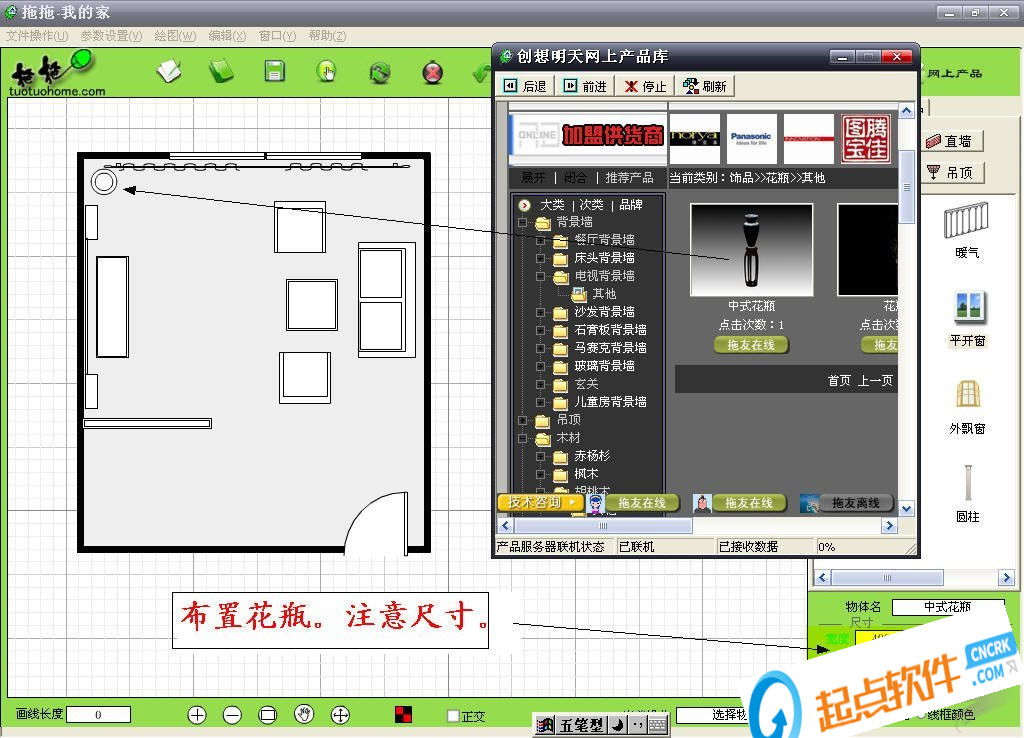
Task: Expand the 石膏板背景墙 tree node
Action: pyautogui.click(x=541, y=330)
